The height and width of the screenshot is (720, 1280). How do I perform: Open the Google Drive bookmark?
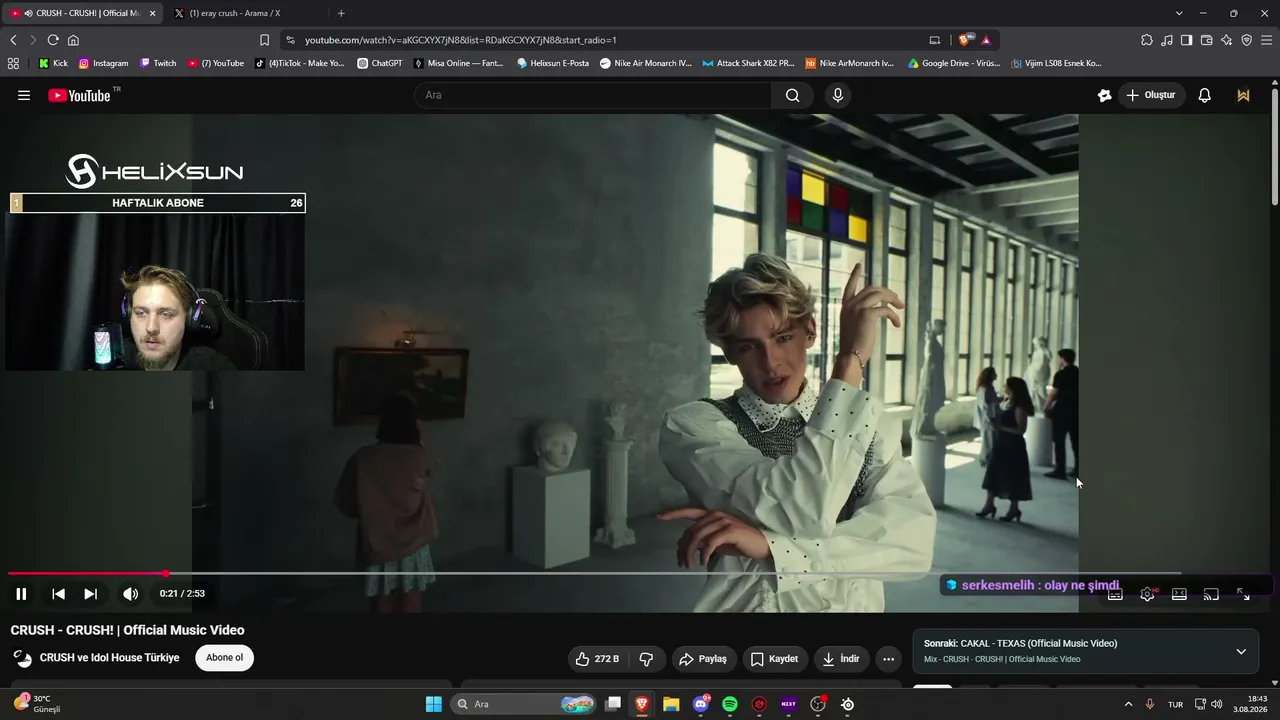click(954, 63)
